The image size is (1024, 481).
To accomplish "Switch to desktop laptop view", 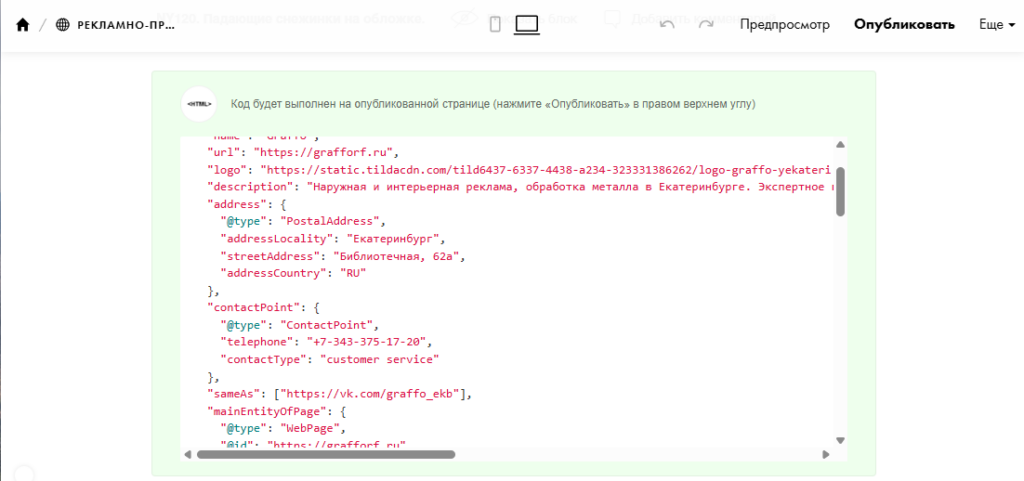I will click(526, 25).
